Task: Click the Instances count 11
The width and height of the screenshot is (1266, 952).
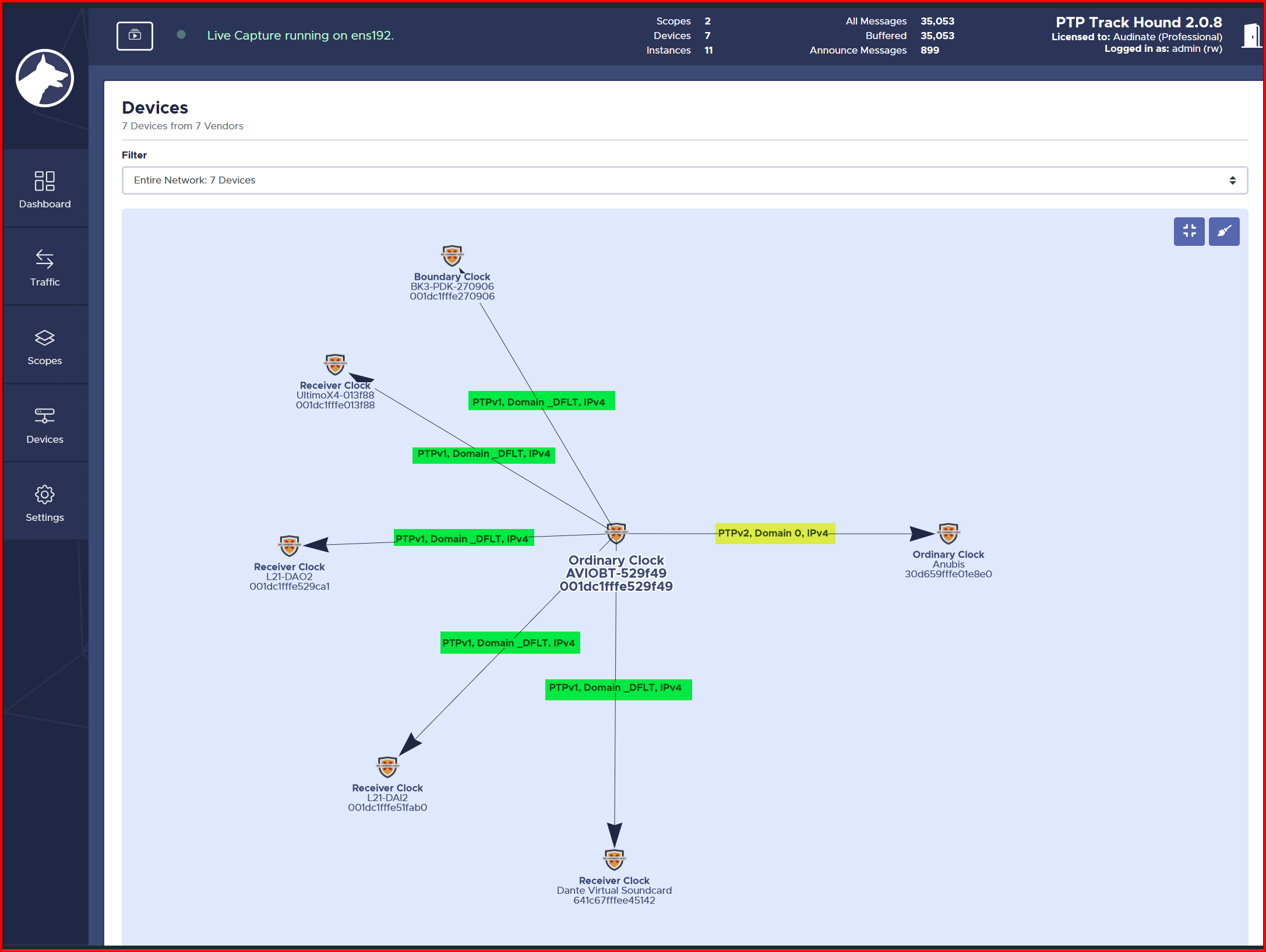Action: tap(708, 50)
